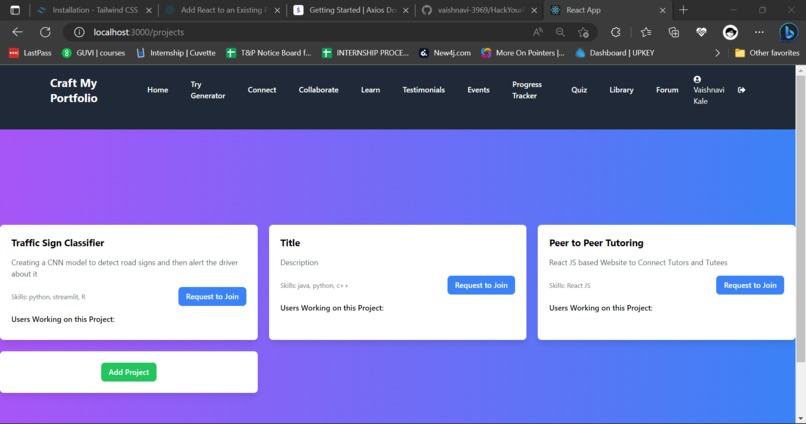Open the Other favorites folder
The height and width of the screenshot is (424, 806).
767,53
